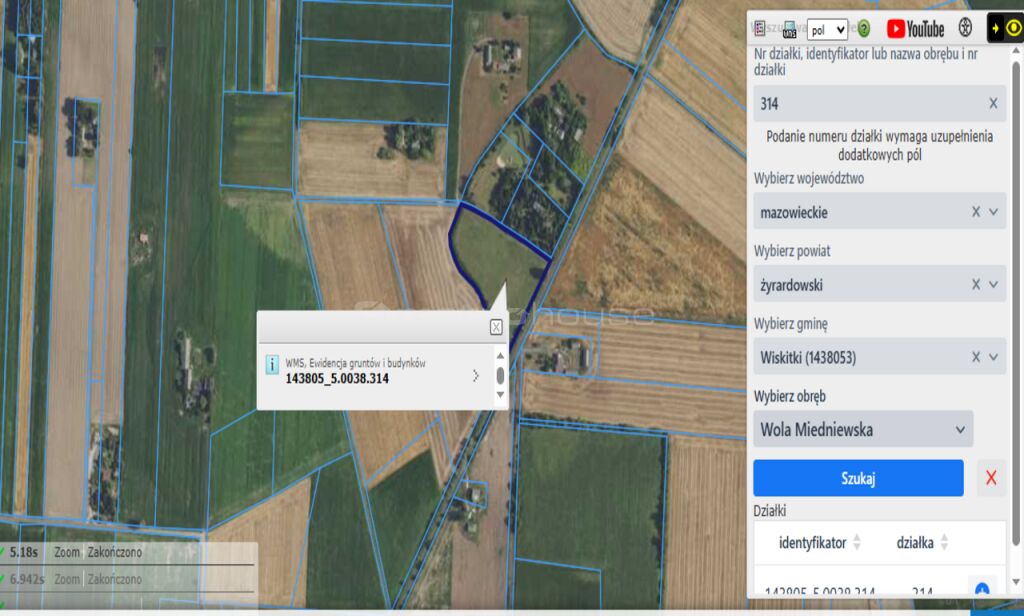Open the obręb dropdown Wola Miedniewska

click(862, 429)
